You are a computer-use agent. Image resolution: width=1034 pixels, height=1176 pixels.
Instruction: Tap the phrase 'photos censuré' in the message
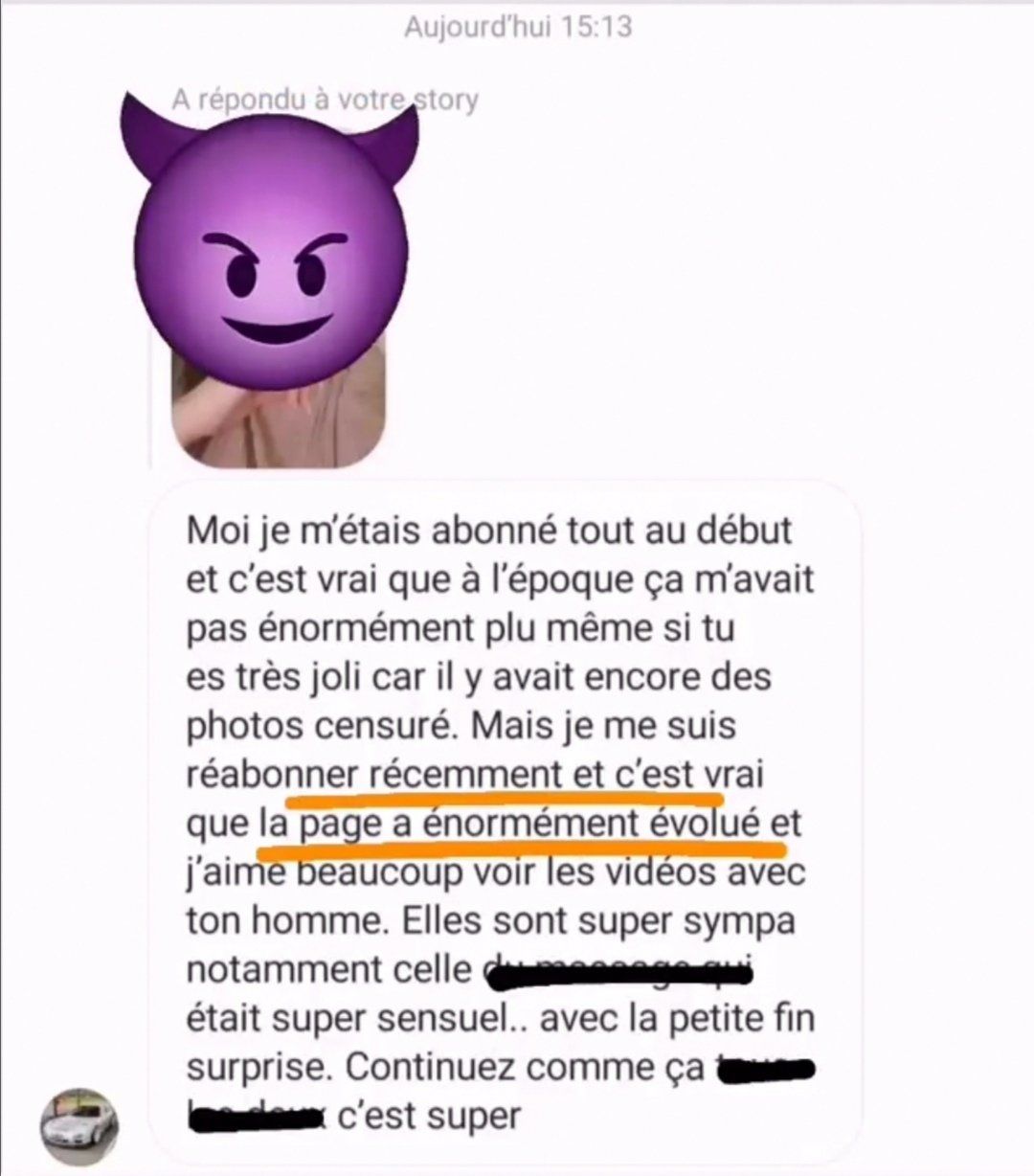(341, 727)
